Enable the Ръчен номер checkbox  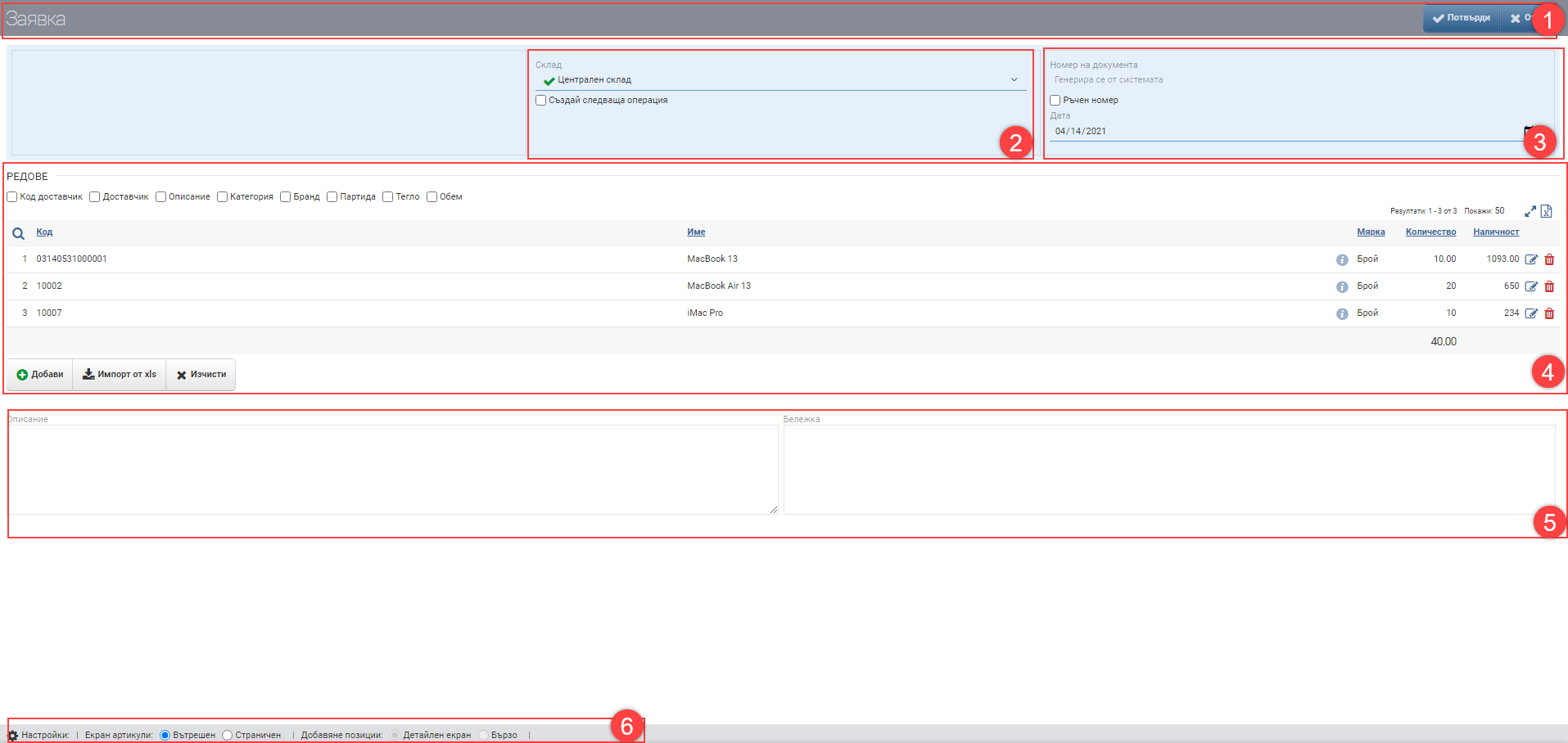click(1055, 99)
